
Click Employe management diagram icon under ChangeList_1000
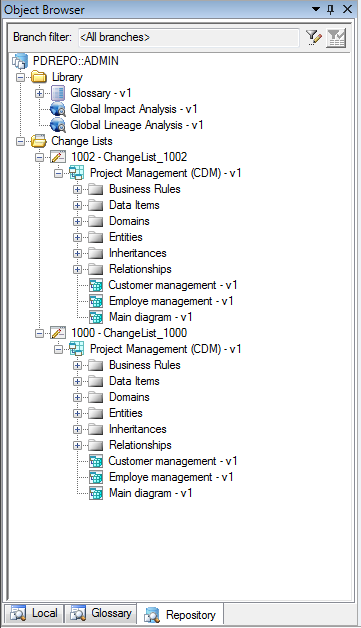click(96, 477)
